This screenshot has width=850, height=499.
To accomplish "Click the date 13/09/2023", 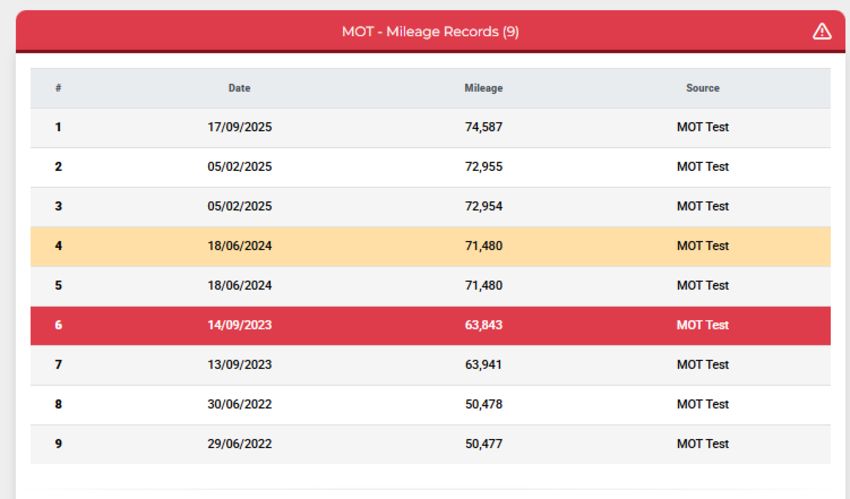I will pyautogui.click(x=240, y=365).
